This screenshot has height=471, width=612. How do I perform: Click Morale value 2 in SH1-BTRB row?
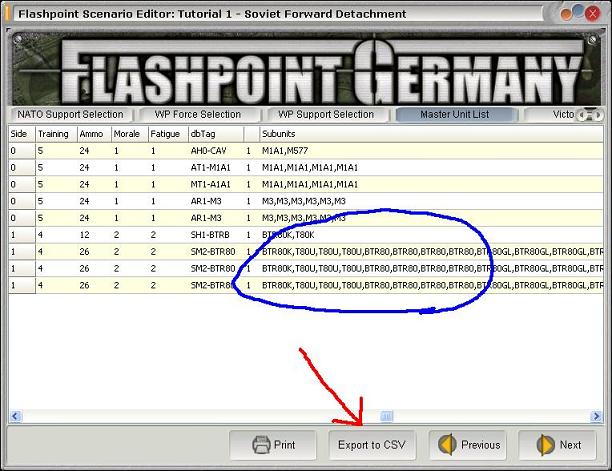(130, 235)
